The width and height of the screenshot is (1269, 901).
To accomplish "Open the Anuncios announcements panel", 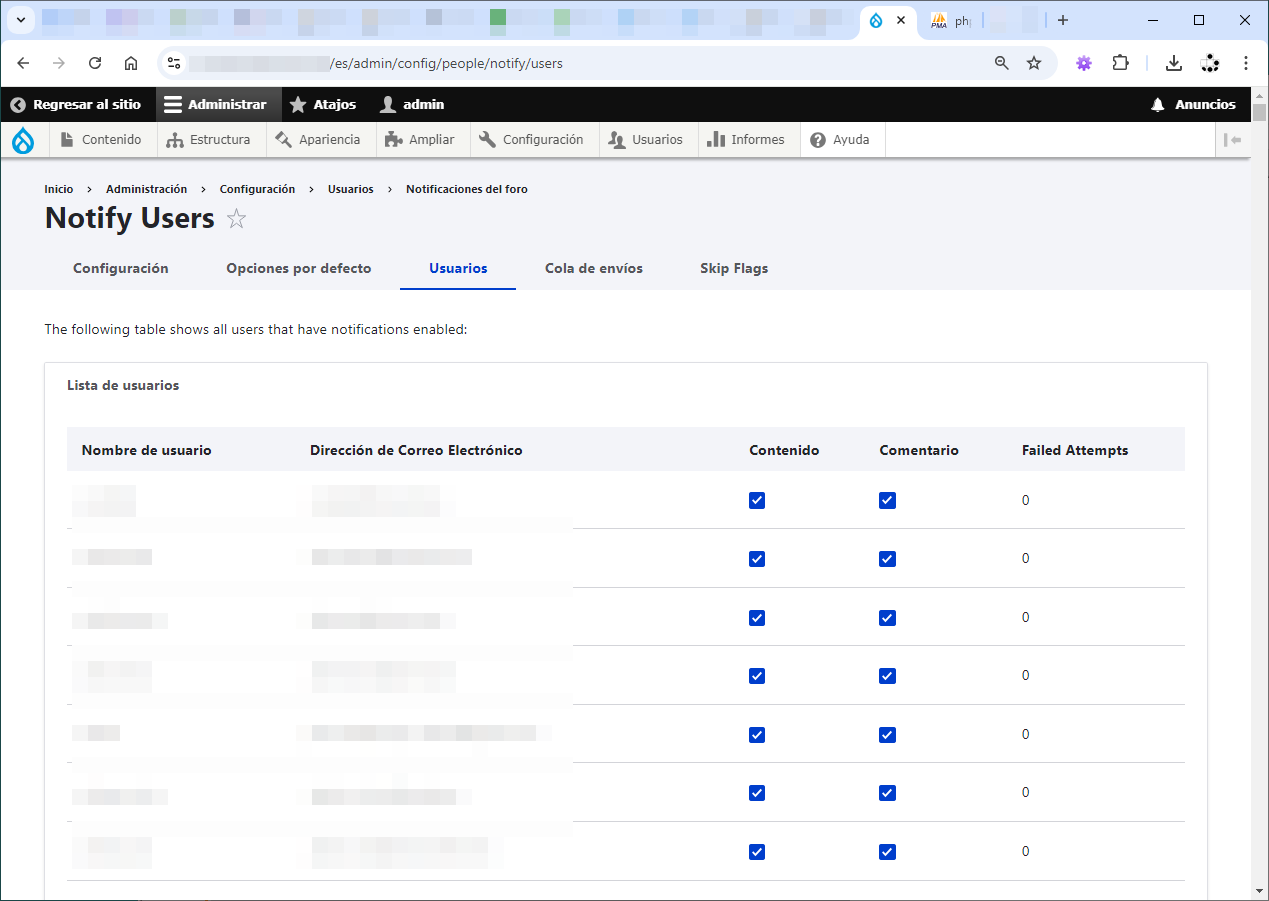I will pos(1193,104).
